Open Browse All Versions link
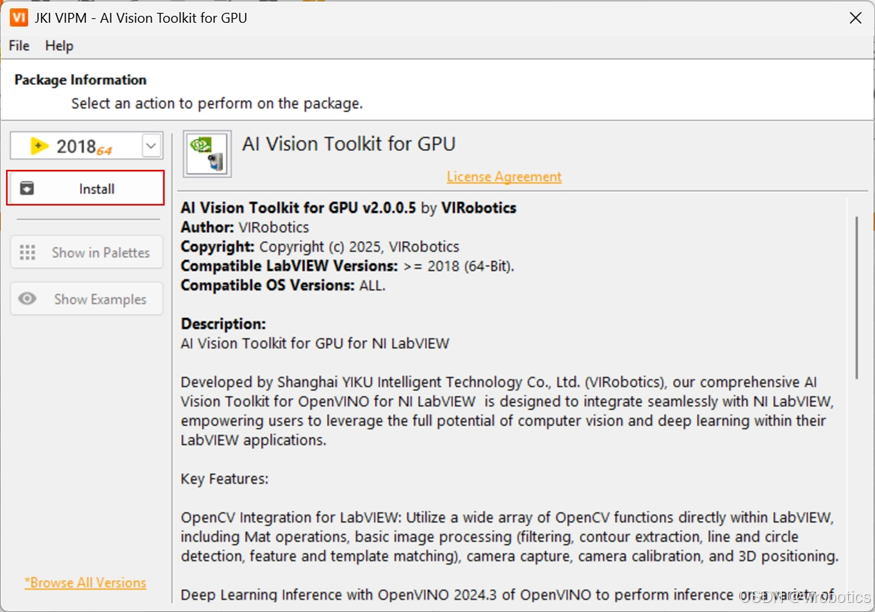The height and width of the screenshot is (612, 875). coord(85,582)
